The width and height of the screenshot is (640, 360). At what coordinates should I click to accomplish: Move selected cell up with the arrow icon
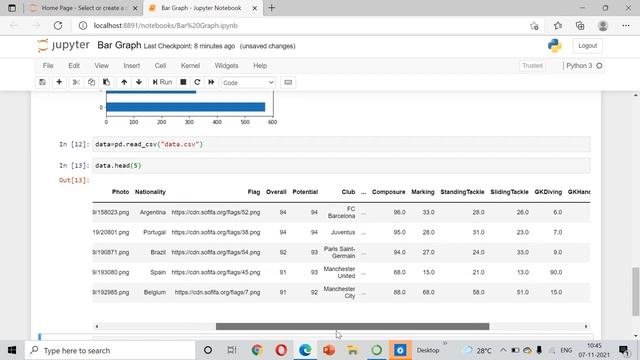point(124,82)
